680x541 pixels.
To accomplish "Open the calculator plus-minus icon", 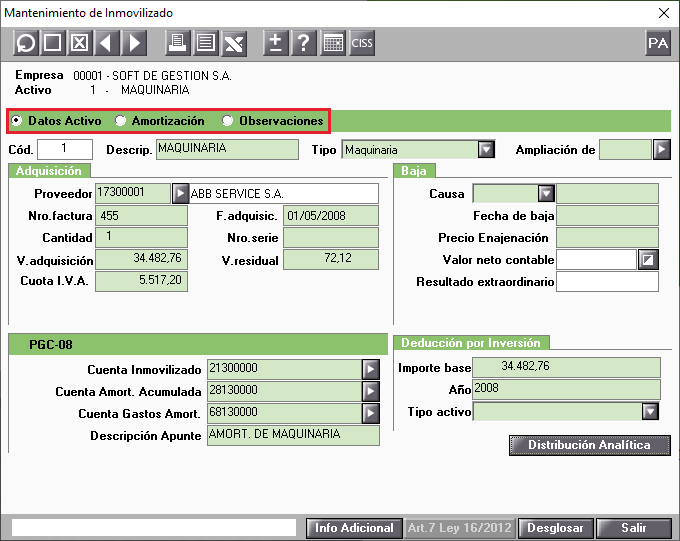I will coord(275,43).
